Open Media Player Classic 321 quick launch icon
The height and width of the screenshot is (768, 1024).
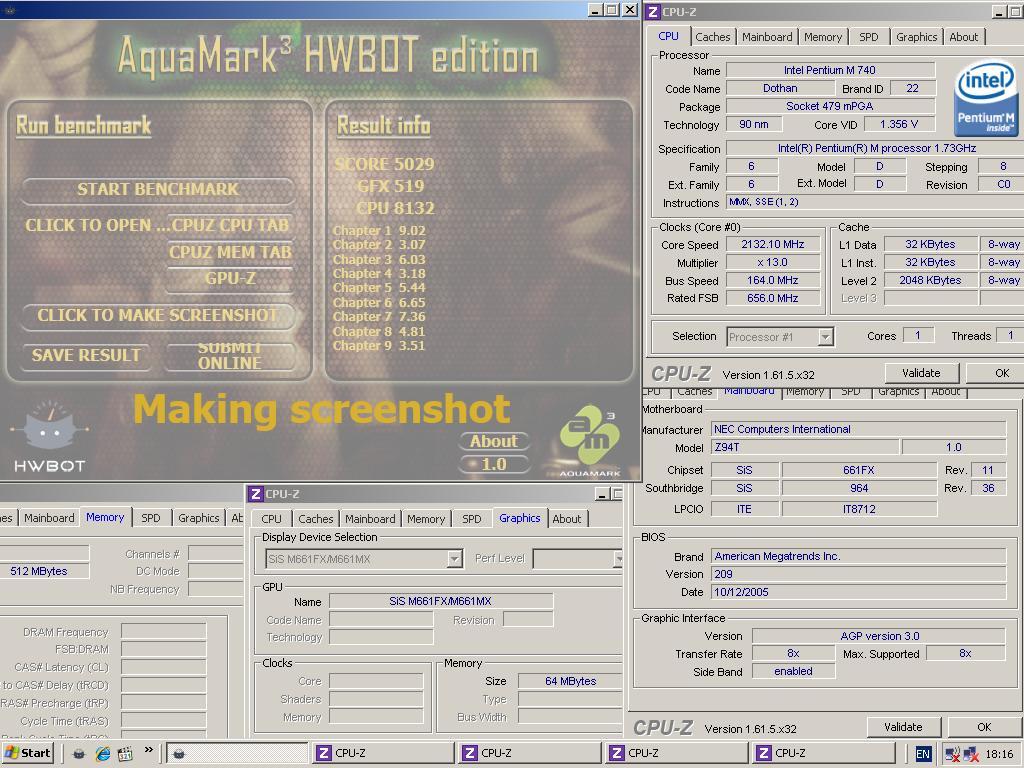pyautogui.click(x=125, y=754)
